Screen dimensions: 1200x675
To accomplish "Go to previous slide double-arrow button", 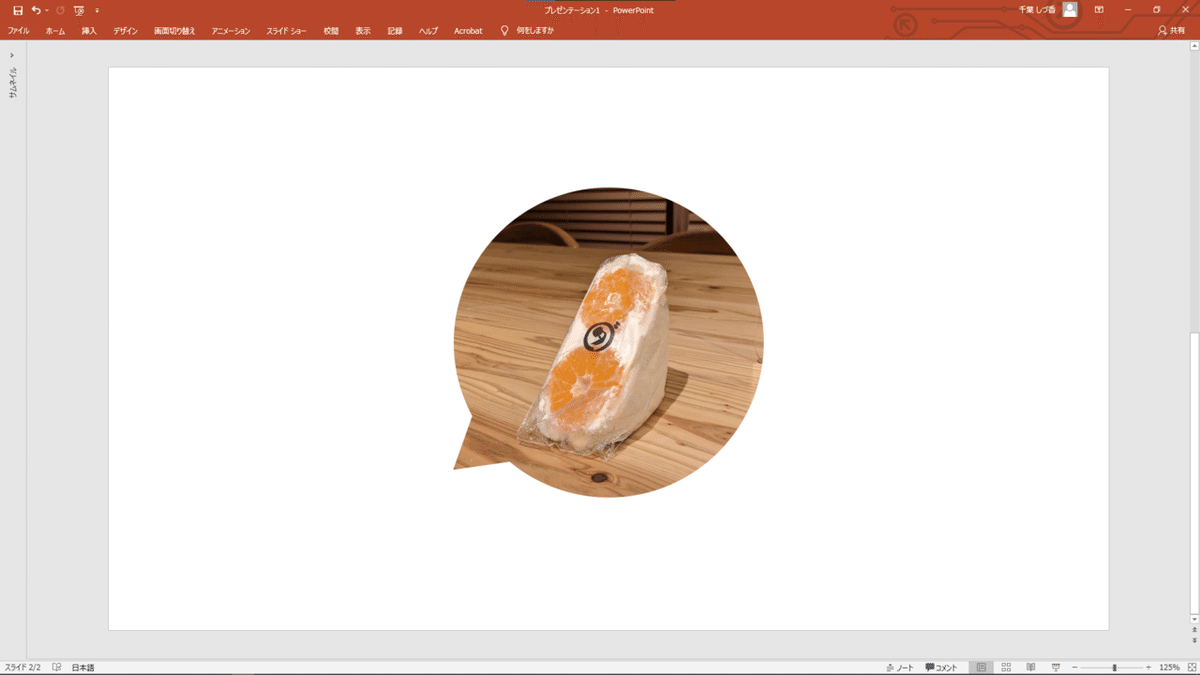I will tap(1194, 630).
